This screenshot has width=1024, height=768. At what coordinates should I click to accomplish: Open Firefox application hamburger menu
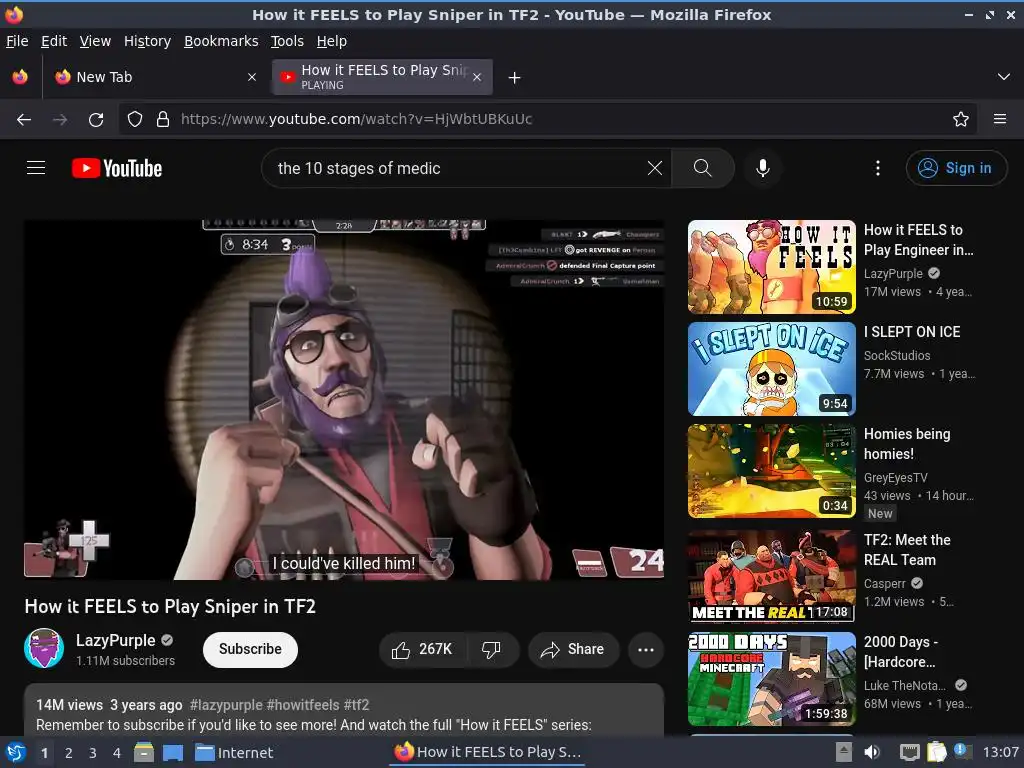coord(1000,119)
